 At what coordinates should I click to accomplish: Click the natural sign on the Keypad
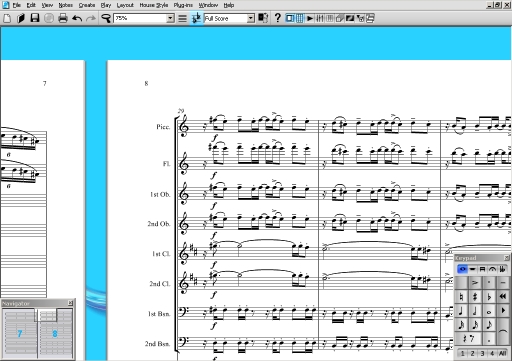pos(461,297)
